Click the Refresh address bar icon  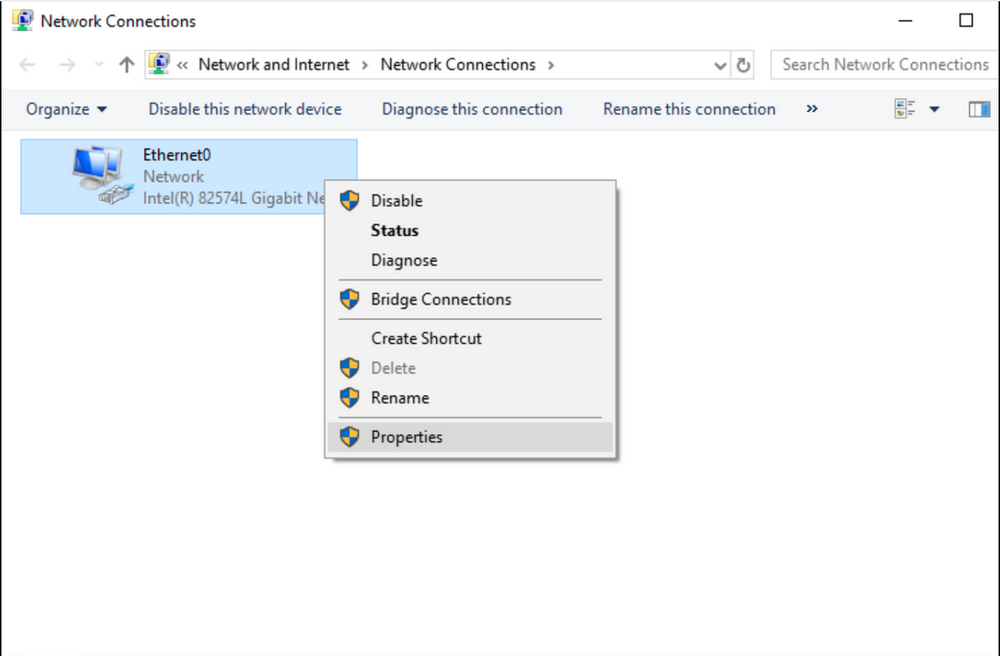(743, 65)
